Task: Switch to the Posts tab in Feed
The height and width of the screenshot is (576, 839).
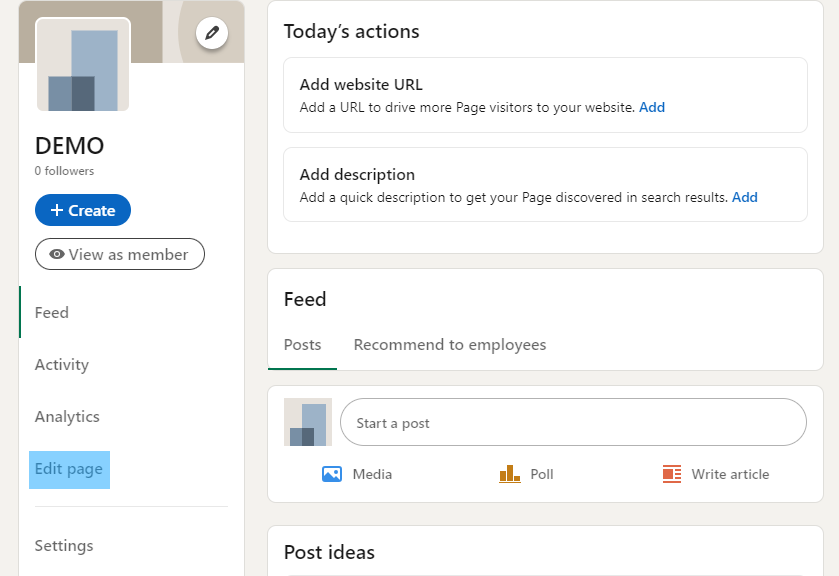Action: click(302, 344)
